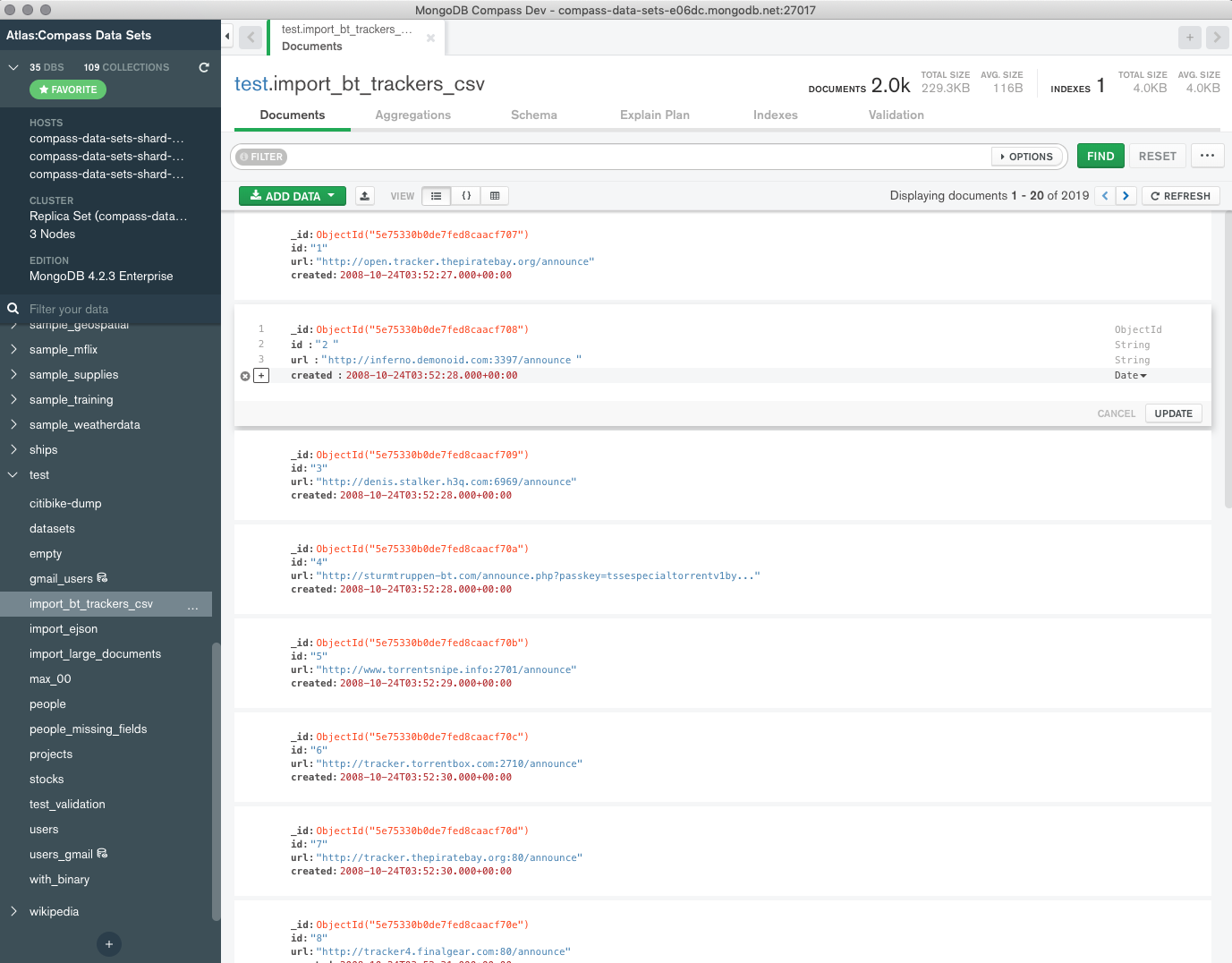
Task: Add a field after created
Action: (261, 376)
